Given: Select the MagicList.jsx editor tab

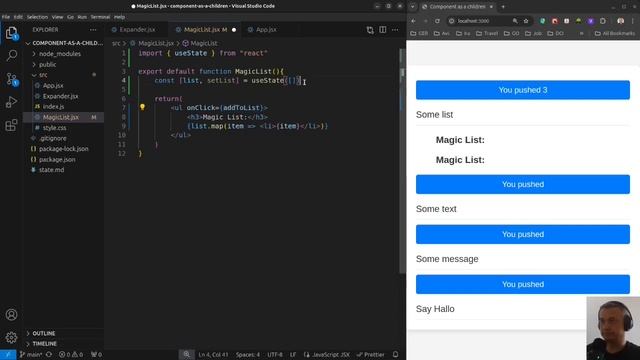Looking at the screenshot, I should pos(204,30).
